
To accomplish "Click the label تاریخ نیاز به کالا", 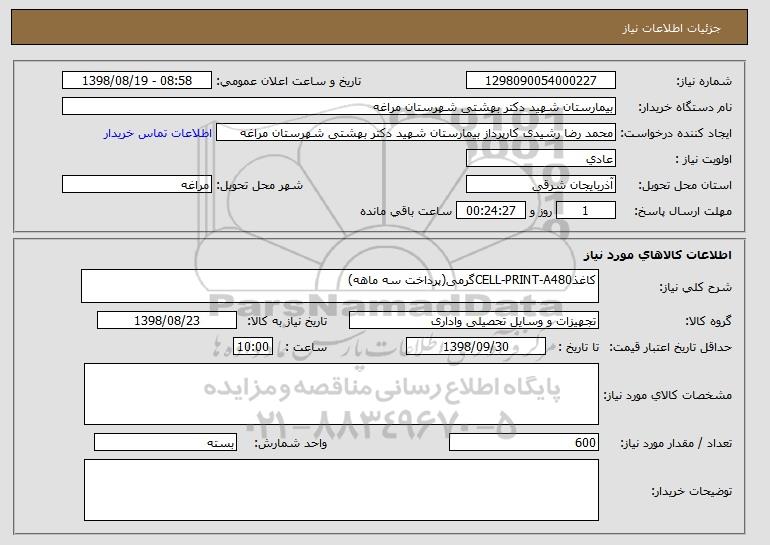I will click(287, 321).
